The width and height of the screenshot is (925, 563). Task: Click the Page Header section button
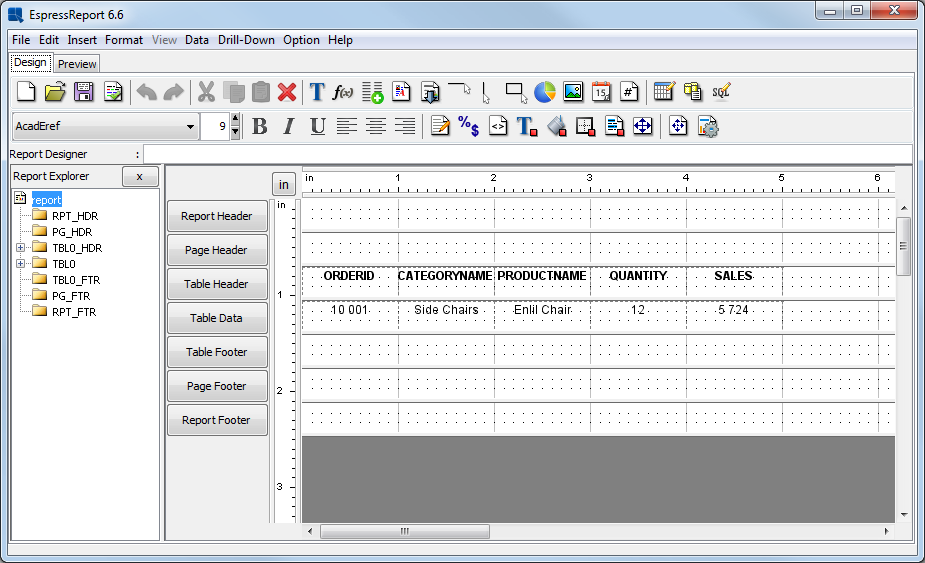(217, 250)
